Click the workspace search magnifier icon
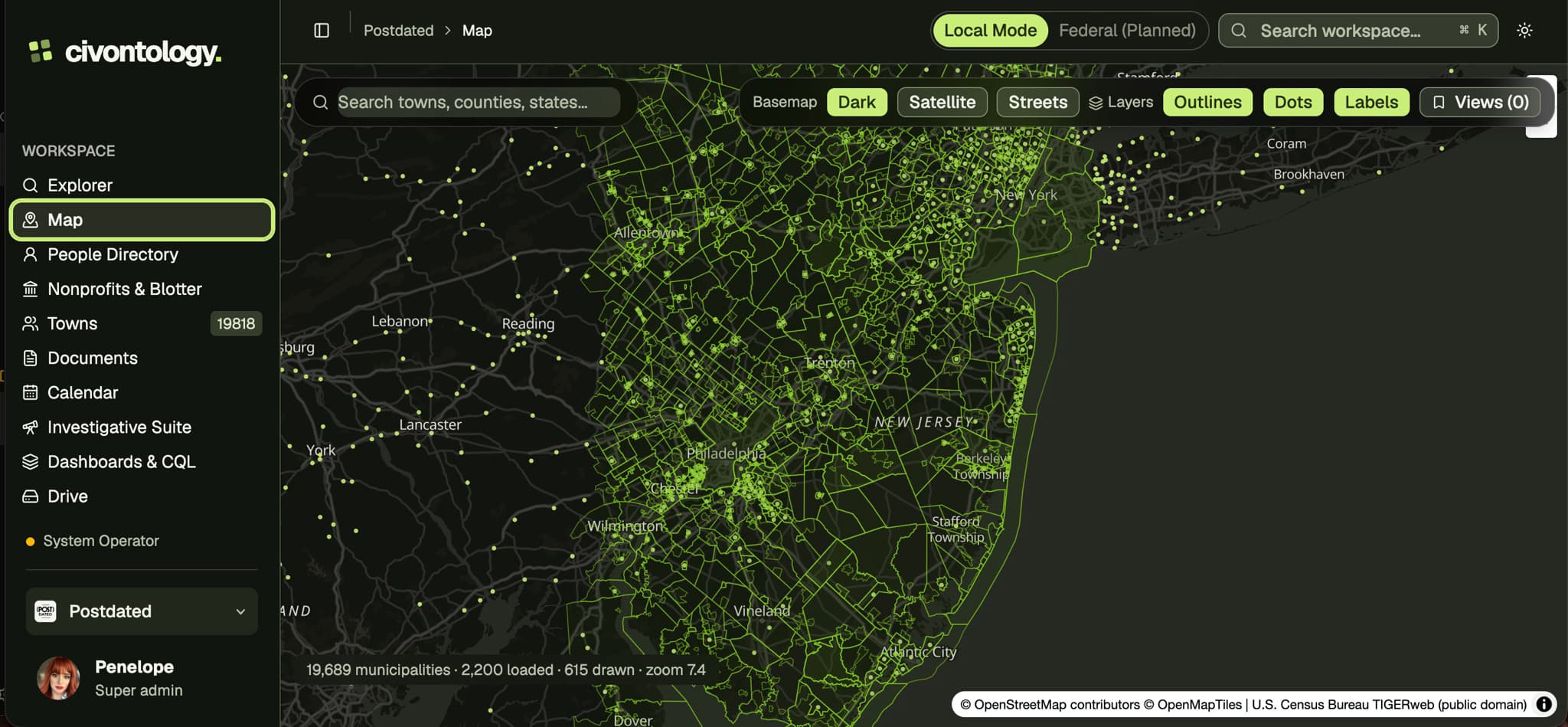 tap(1239, 31)
